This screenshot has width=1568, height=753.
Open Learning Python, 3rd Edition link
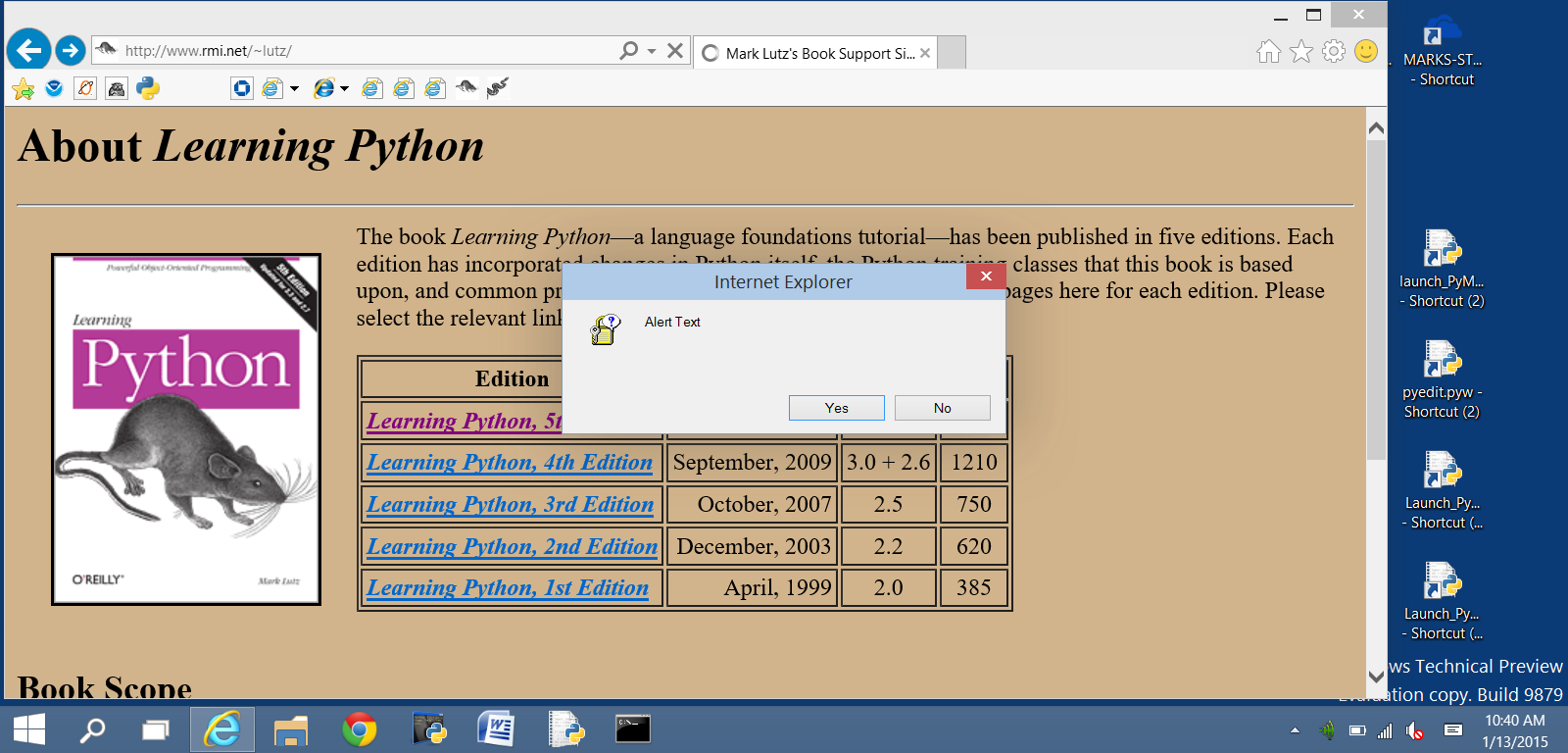510,504
